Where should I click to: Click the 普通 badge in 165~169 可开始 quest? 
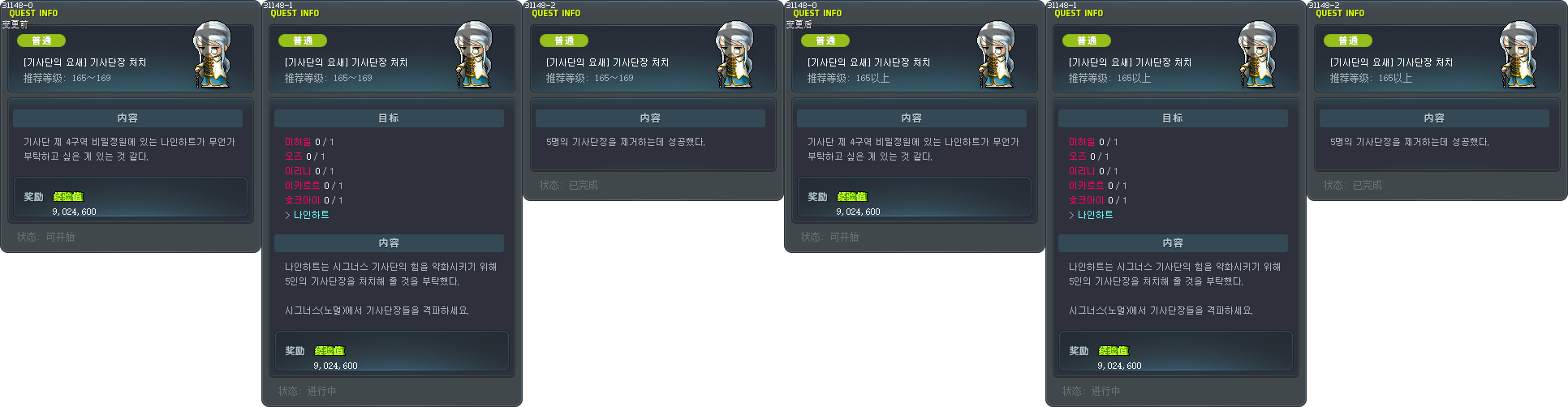coord(41,41)
